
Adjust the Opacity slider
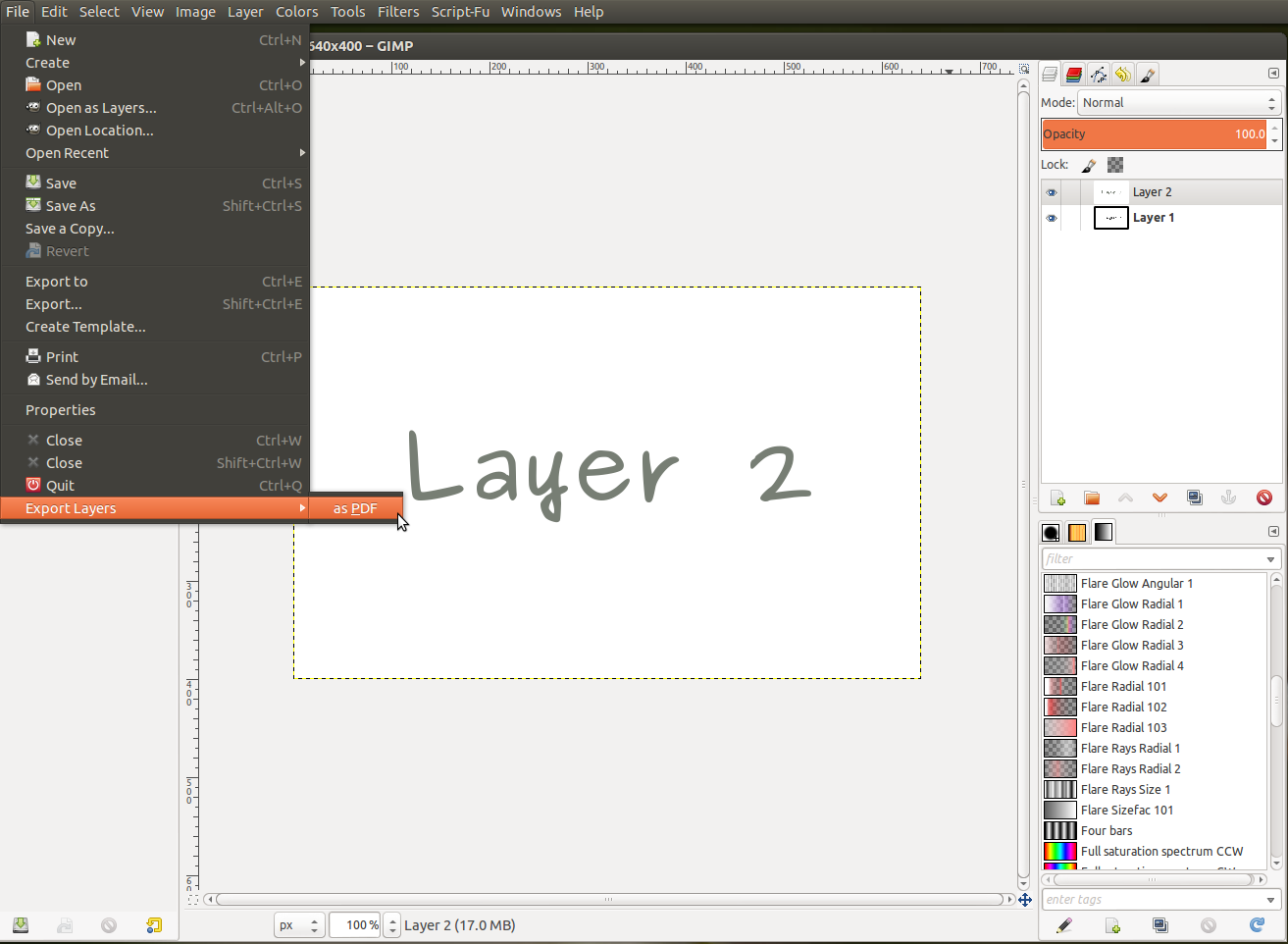pos(1154,134)
